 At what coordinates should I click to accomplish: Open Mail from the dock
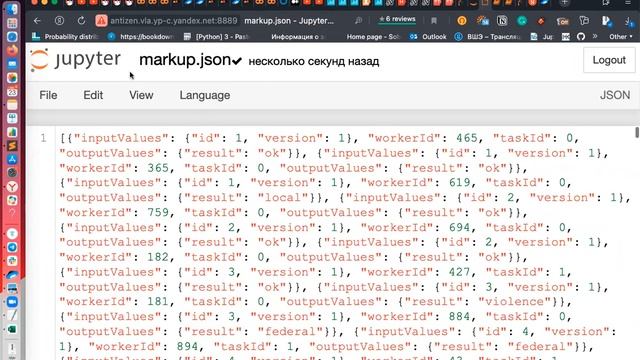point(12,64)
